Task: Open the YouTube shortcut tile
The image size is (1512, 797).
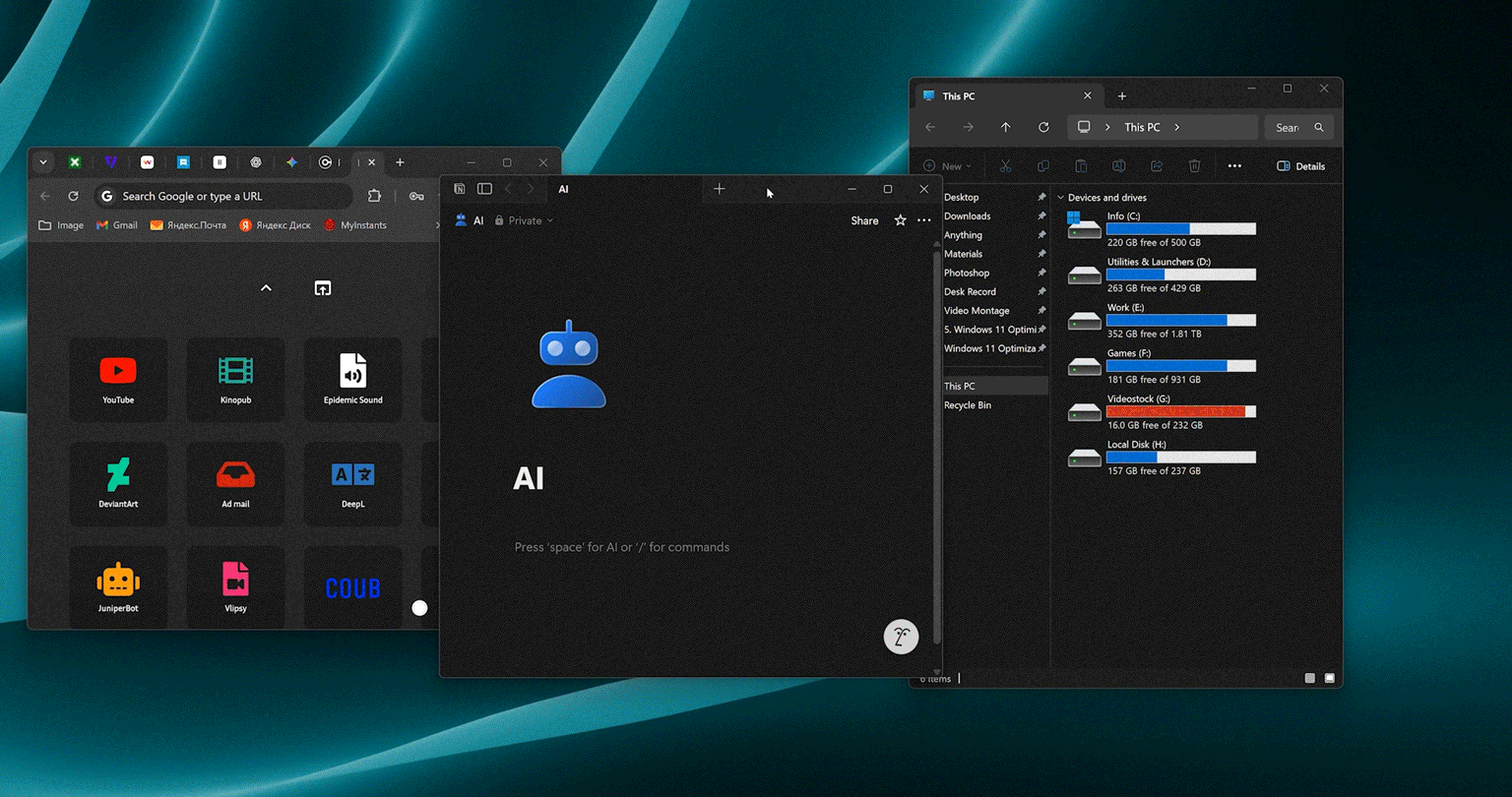Action: tap(118, 380)
